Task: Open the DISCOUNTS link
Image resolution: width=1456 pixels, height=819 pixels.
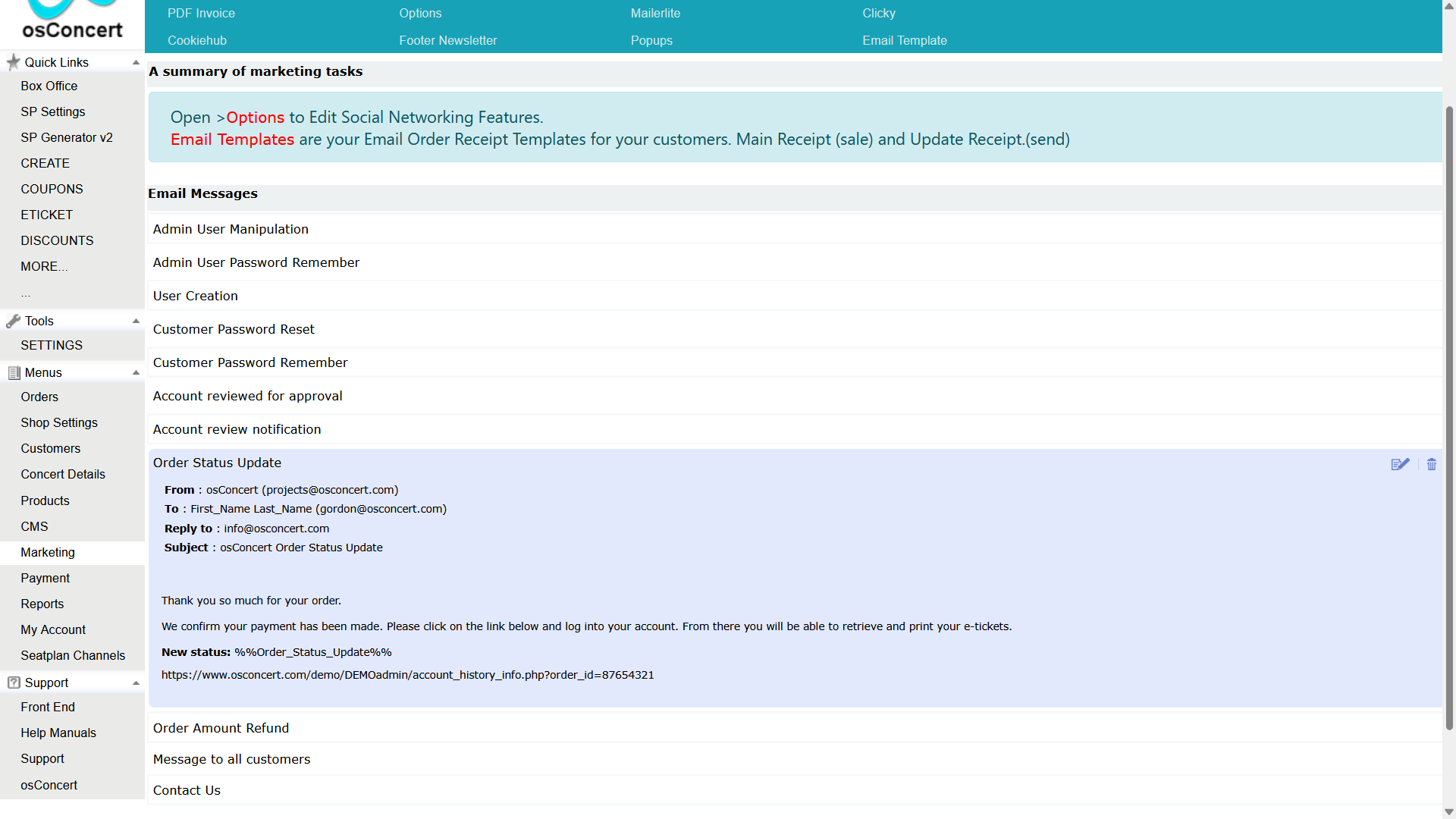Action: pyautogui.click(x=57, y=240)
